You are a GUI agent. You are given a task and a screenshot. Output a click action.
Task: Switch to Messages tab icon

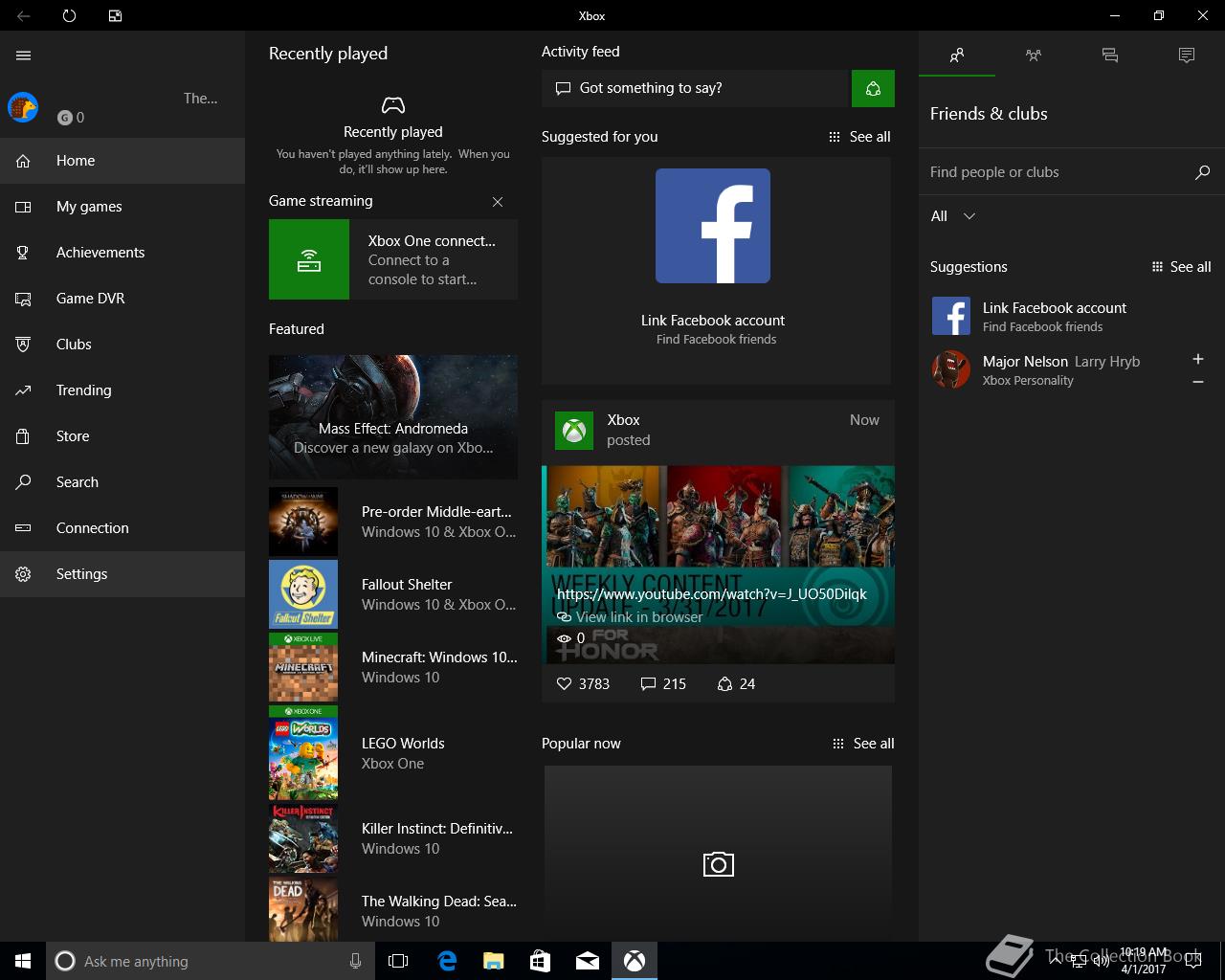1110,56
